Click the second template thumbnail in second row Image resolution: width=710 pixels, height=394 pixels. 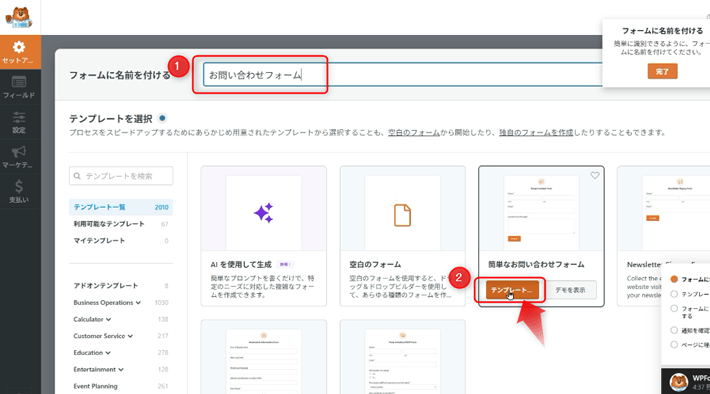click(403, 361)
